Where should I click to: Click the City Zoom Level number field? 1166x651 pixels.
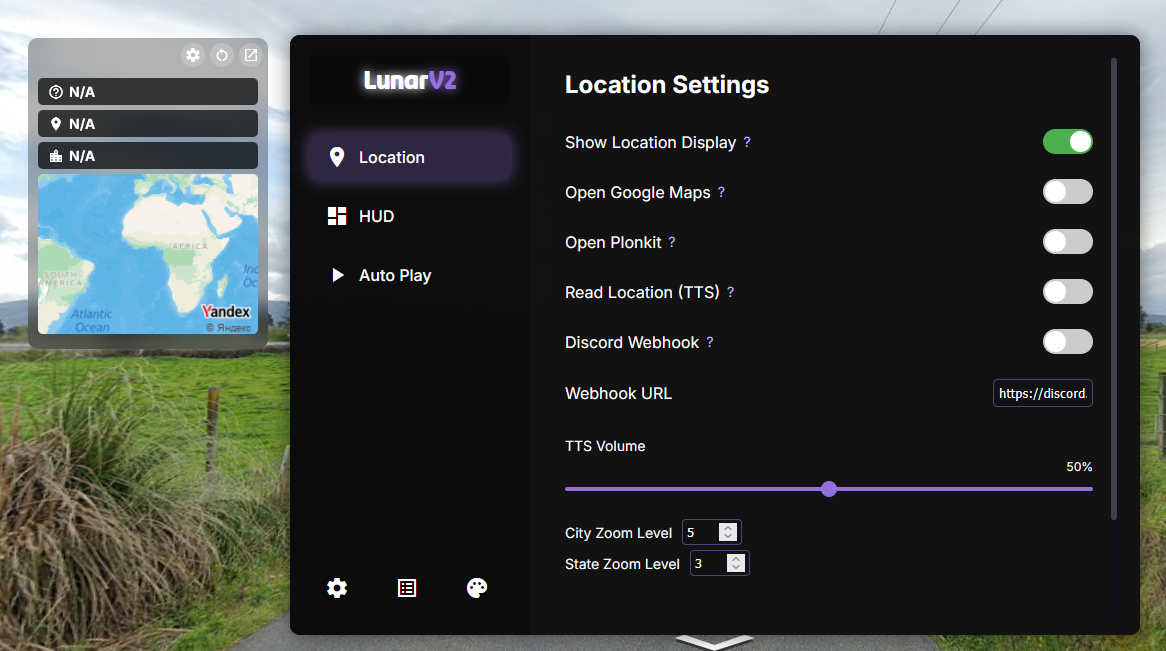[x=711, y=532]
